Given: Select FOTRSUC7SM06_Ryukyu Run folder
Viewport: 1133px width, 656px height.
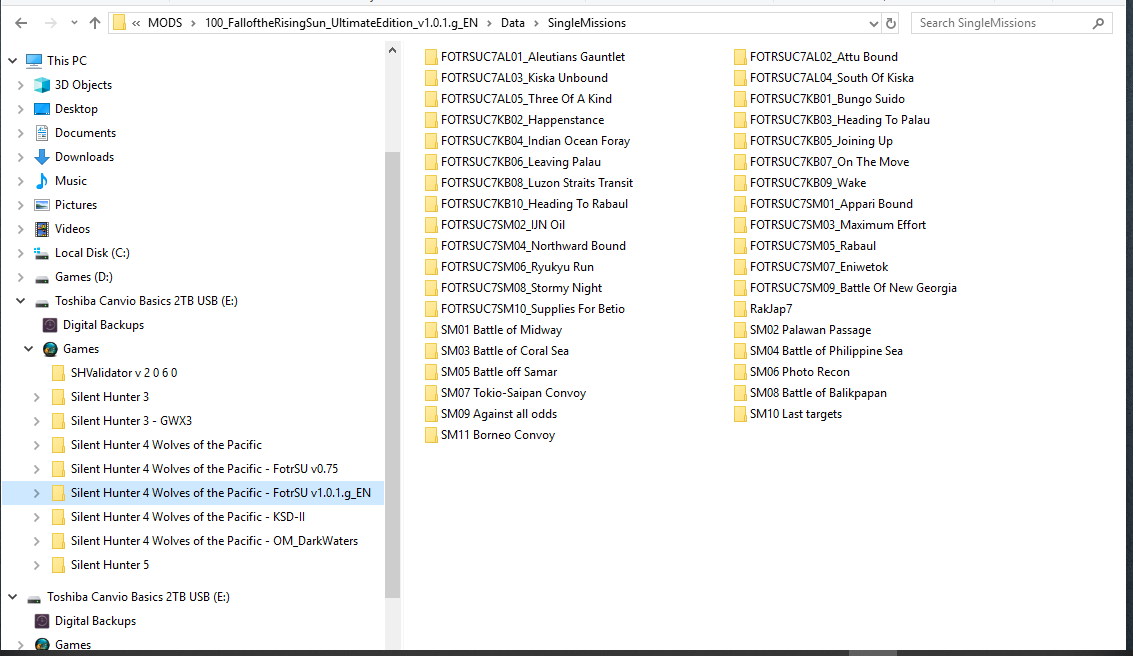Looking at the screenshot, I should click(517, 267).
